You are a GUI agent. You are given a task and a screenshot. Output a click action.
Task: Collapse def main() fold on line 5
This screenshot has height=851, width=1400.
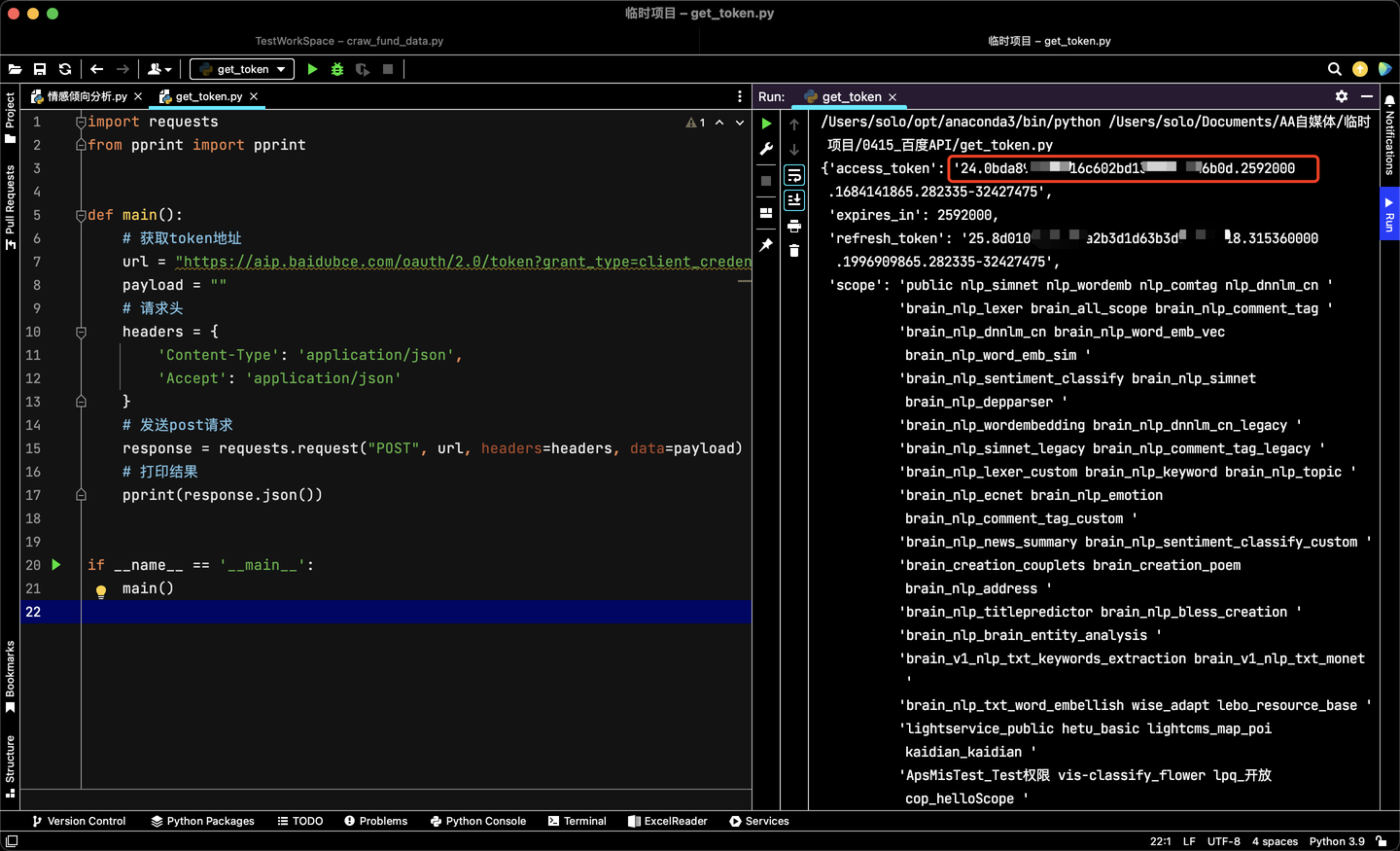[82, 215]
